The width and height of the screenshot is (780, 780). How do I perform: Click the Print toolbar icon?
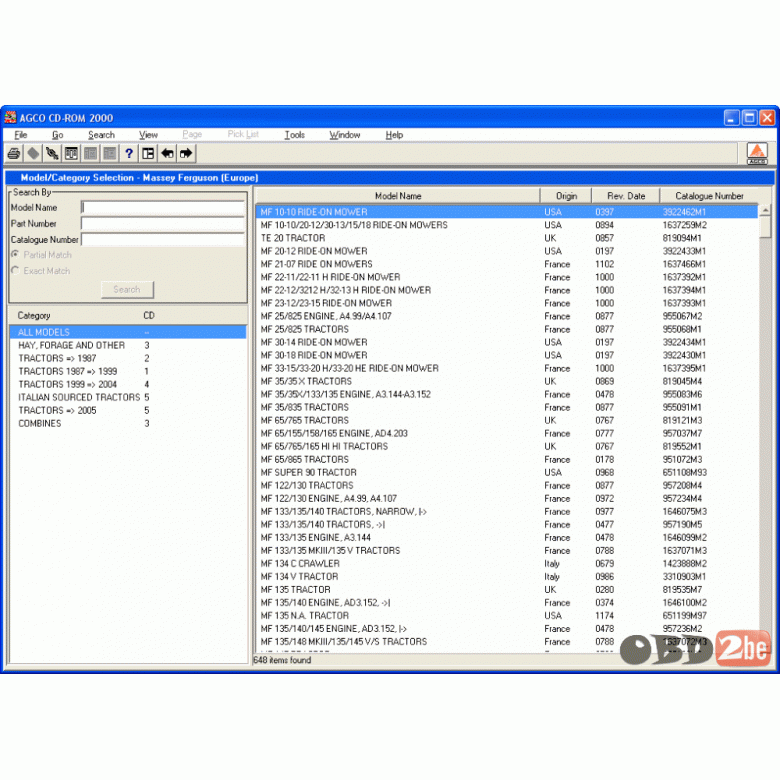pos(14,153)
